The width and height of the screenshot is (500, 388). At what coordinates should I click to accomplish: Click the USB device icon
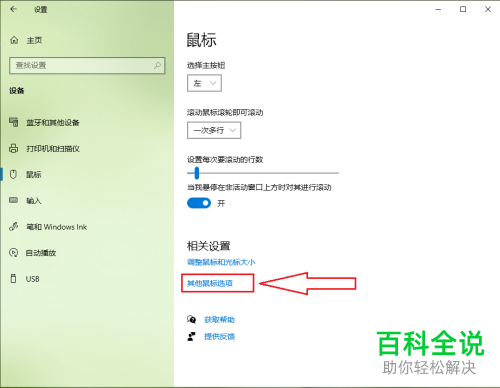[x=13, y=279]
